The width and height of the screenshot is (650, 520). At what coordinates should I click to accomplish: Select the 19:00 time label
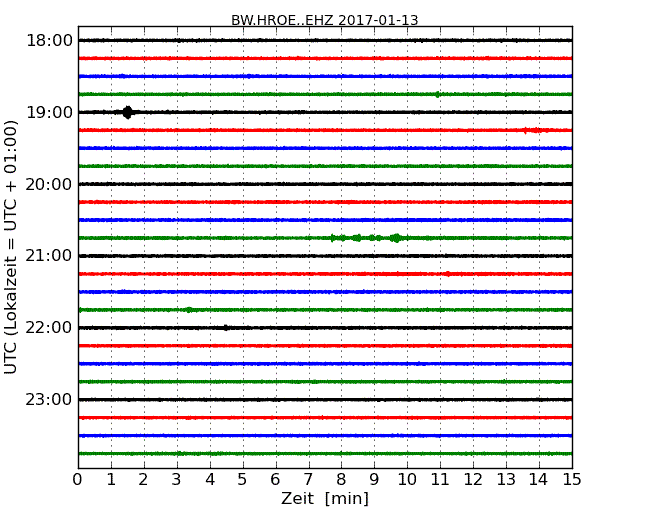tap(49, 112)
